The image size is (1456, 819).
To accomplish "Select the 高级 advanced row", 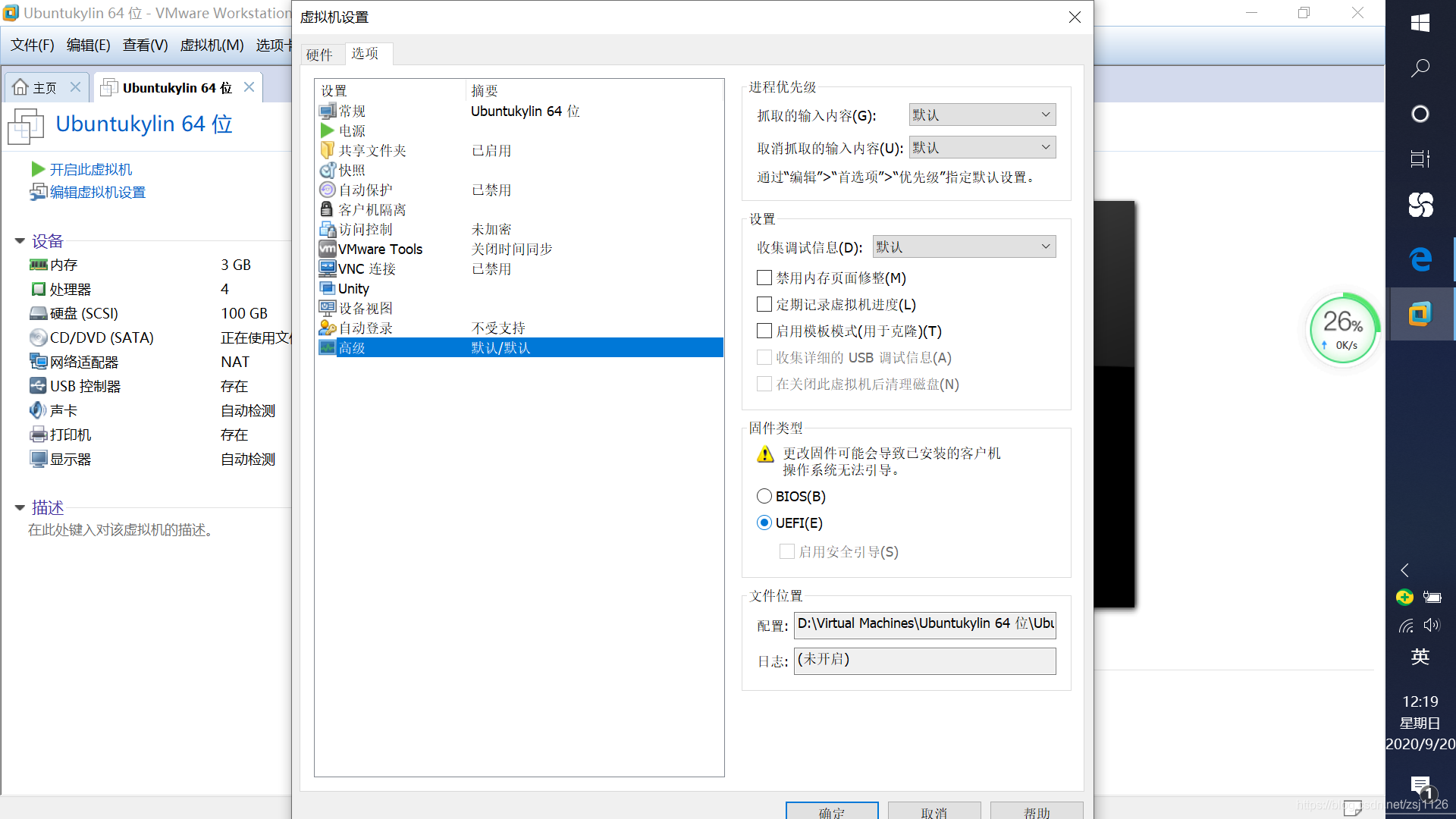I will point(520,347).
